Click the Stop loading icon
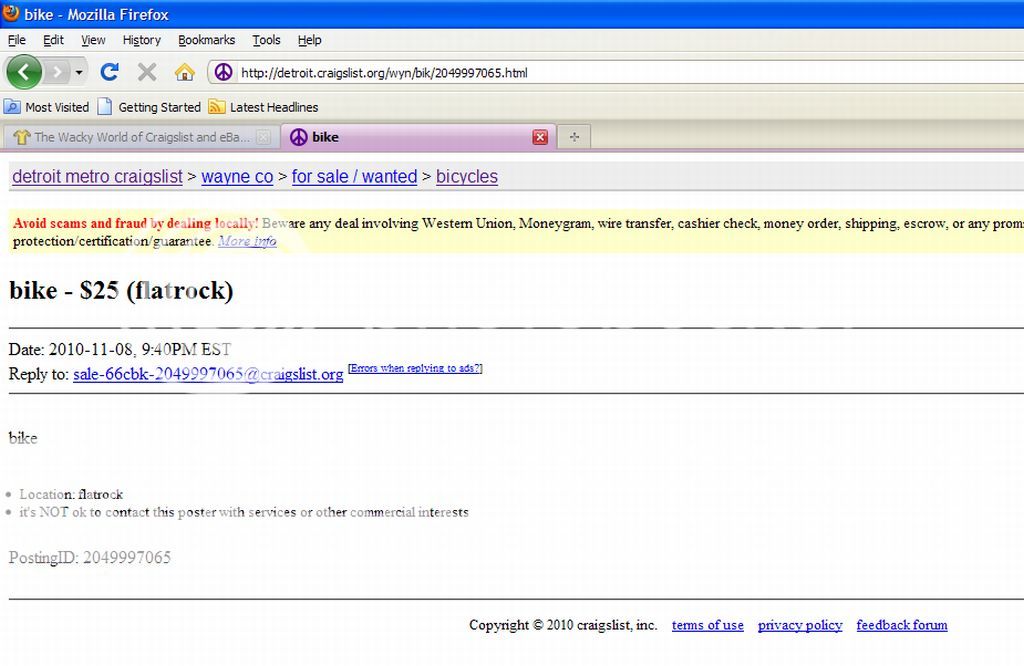The height and width of the screenshot is (666, 1024). 147,72
